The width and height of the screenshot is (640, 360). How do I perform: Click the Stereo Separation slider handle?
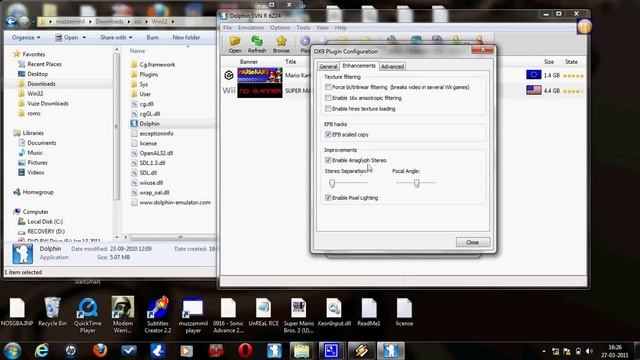point(332,183)
